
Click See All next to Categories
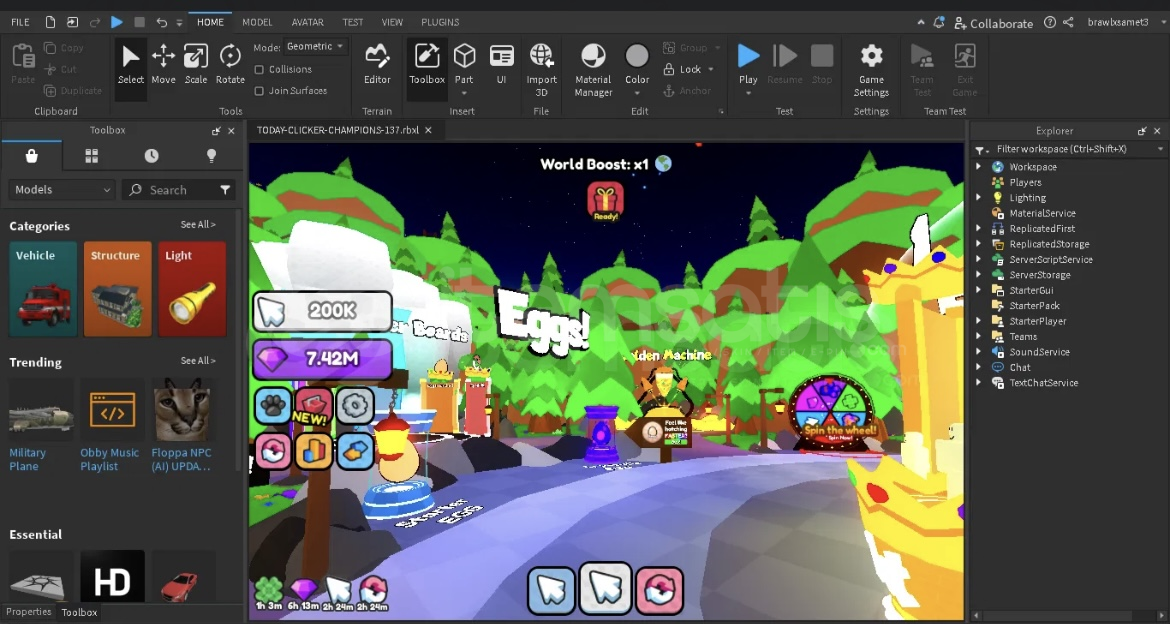pos(198,225)
